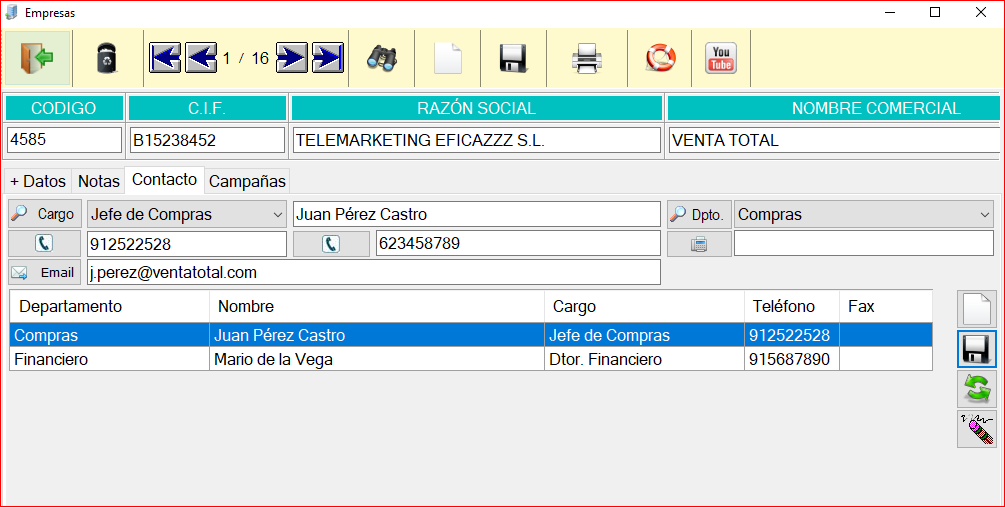The width and height of the screenshot is (1005, 507).
Task: Click the NOMBRE COMERCIAL header label
Action: [834, 108]
